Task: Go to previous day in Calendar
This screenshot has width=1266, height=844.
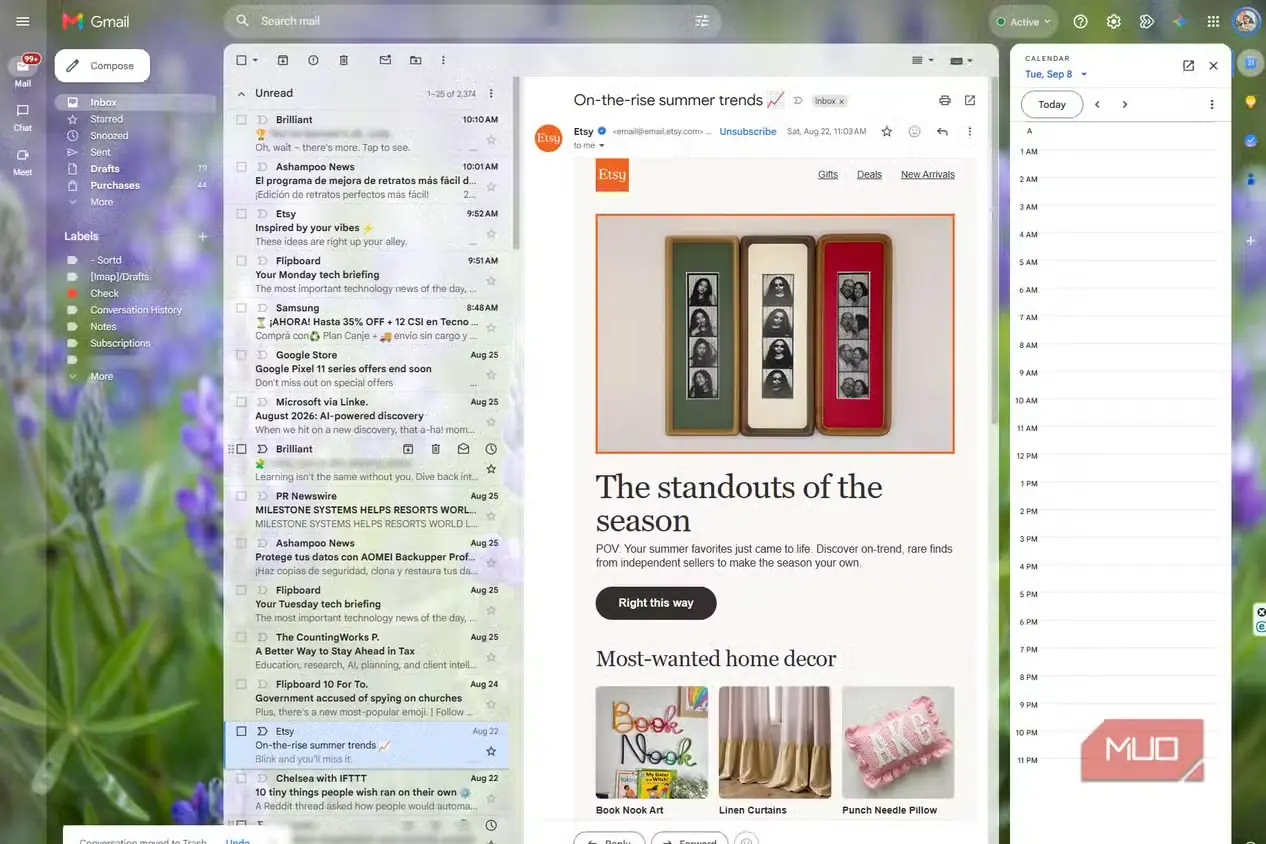Action: tap(1097, 104)
